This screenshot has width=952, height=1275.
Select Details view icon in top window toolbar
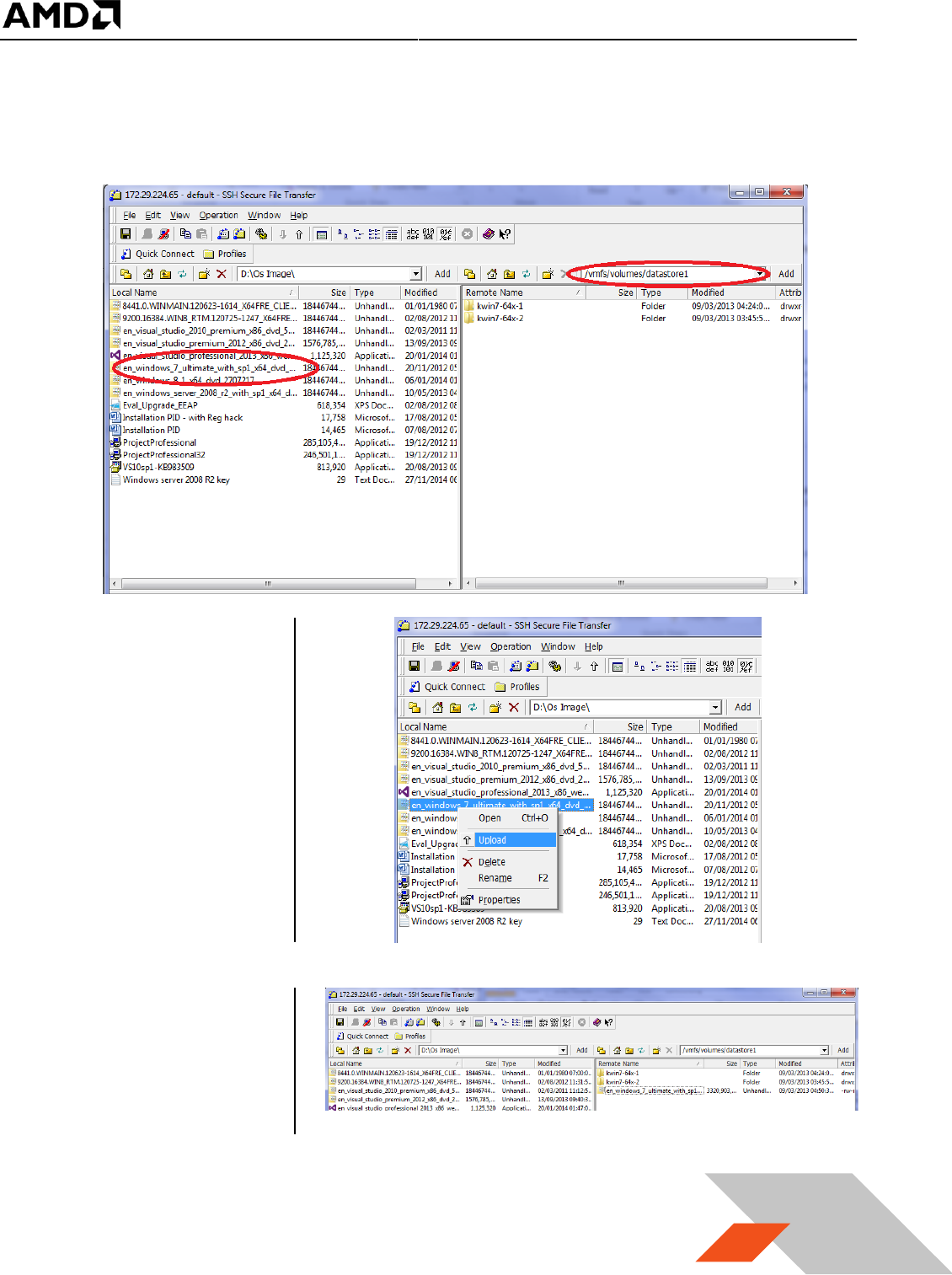pyautogui.click(x=391, y=234)
